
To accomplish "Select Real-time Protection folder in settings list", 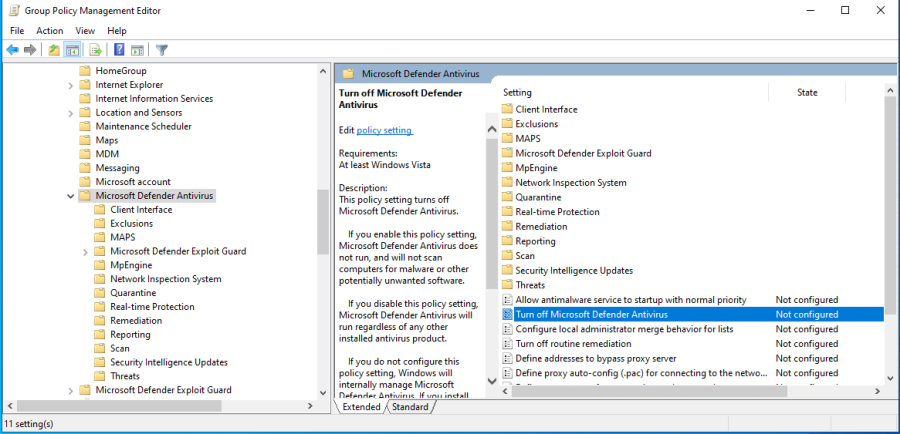I will (x=557, y=212).
